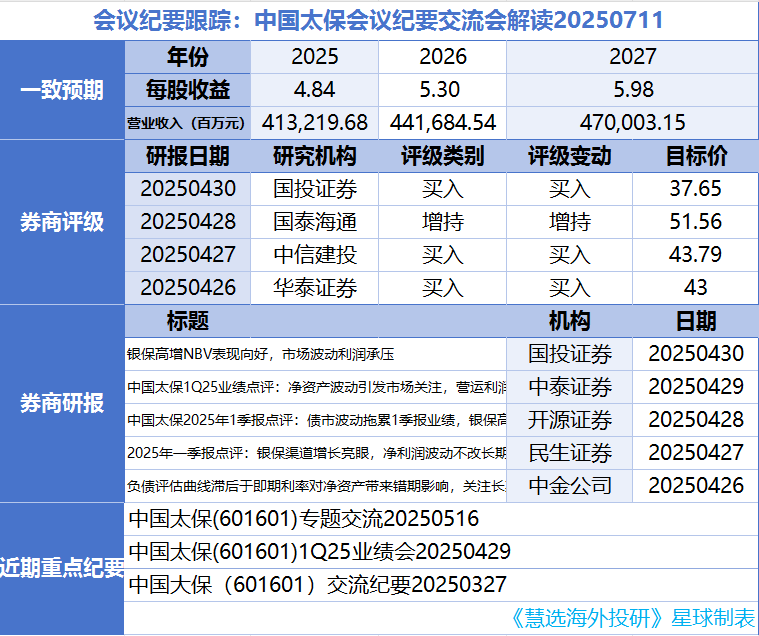The height and width of the screenshot is (636, 759).
Task: Click the 华泰证券 rating row institution
Action: 315,288
